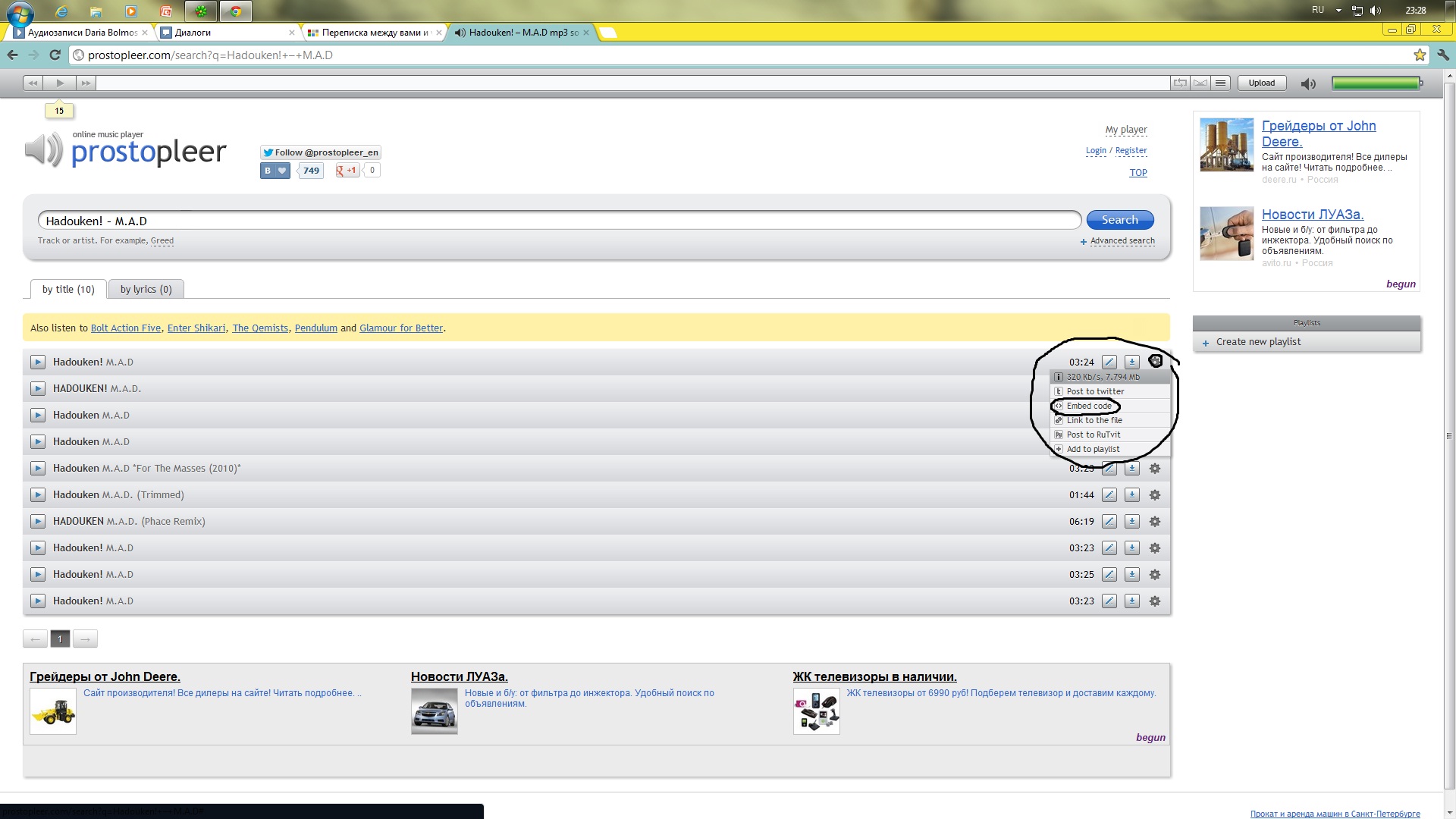The height and width of the screenshot is (819, 1456).
Task: Select Post to RuTvit menu entry
Action: click(x=1110, y=435)
